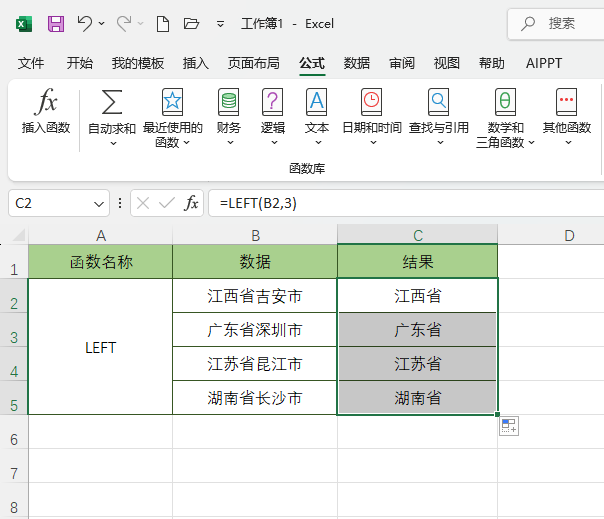Click the merged LEFT cell
This screenshot has height=519, width=604.
(101, 347)
